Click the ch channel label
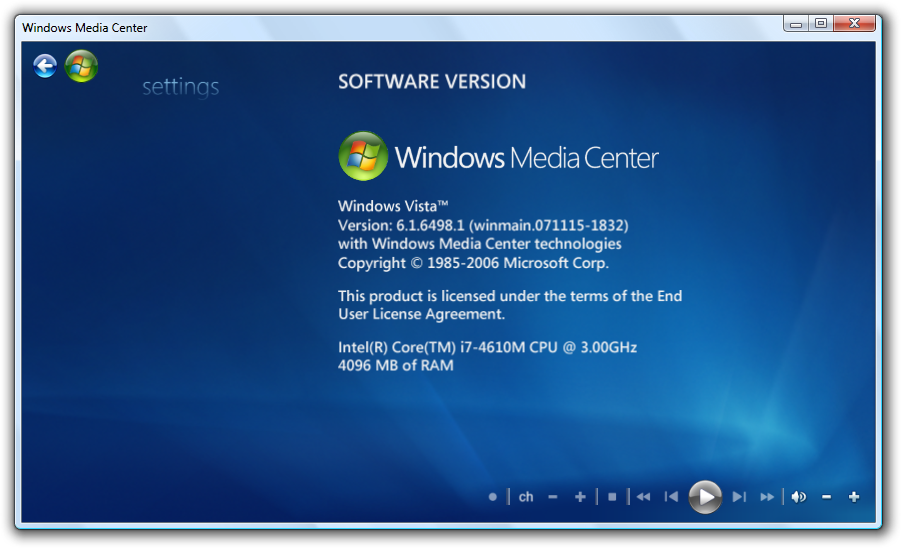 (x=526, y=497)
